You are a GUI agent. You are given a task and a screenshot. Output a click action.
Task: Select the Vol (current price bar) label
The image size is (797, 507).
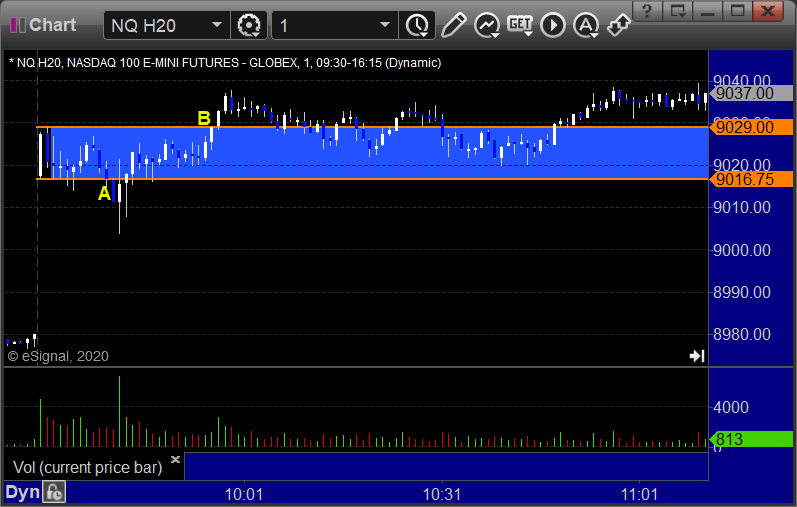click(x=87, y=467)
